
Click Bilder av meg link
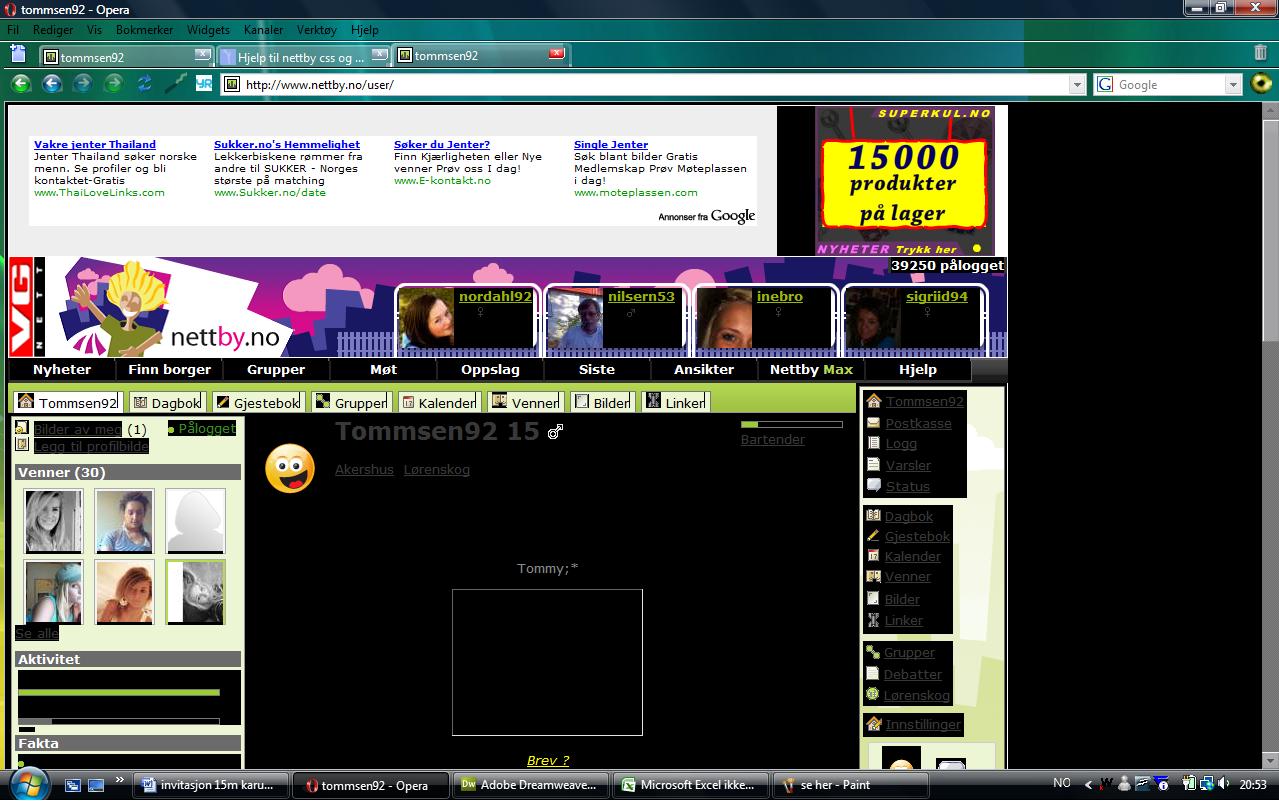78,429
